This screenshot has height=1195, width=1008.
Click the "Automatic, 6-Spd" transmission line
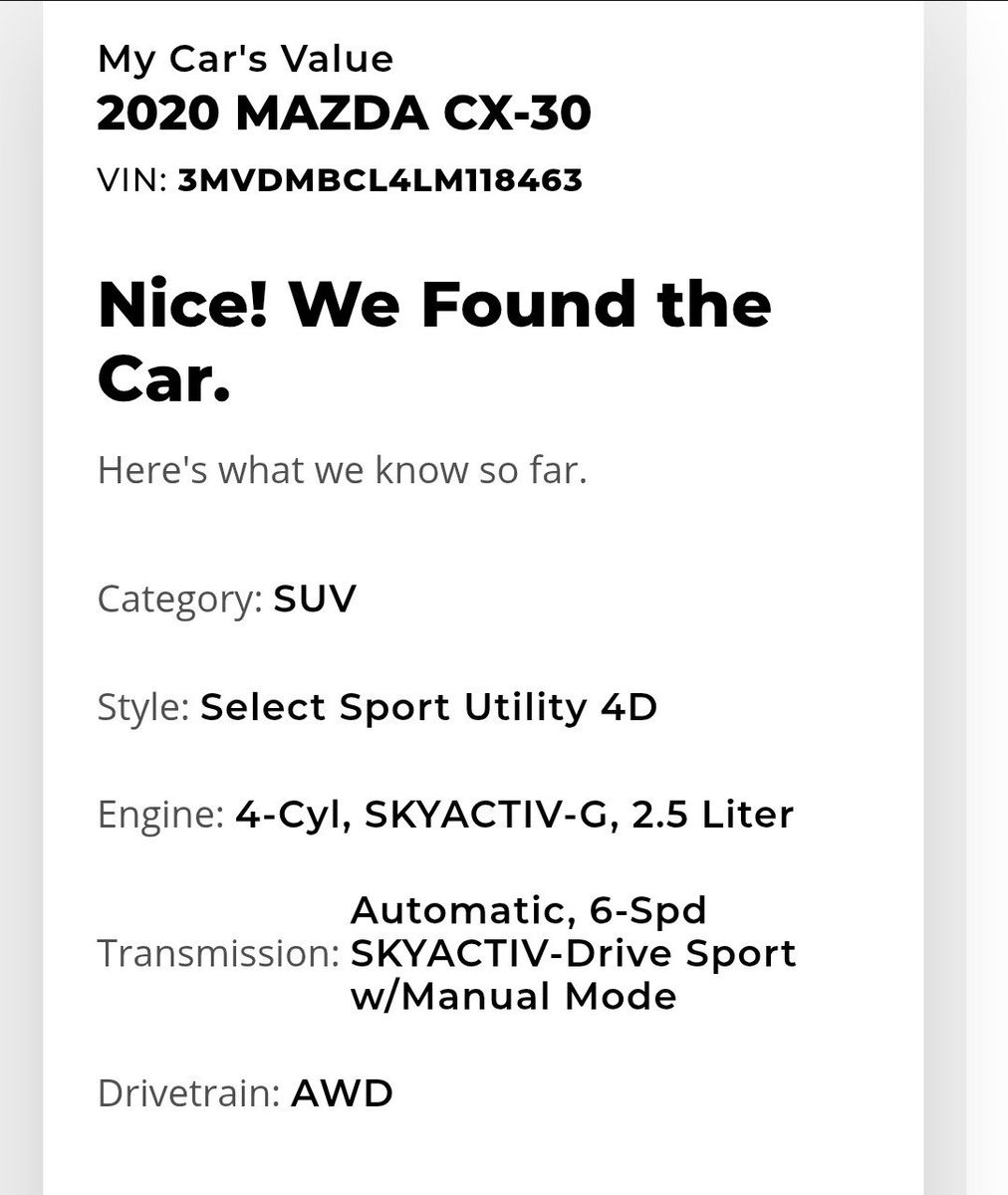[528, 909]
